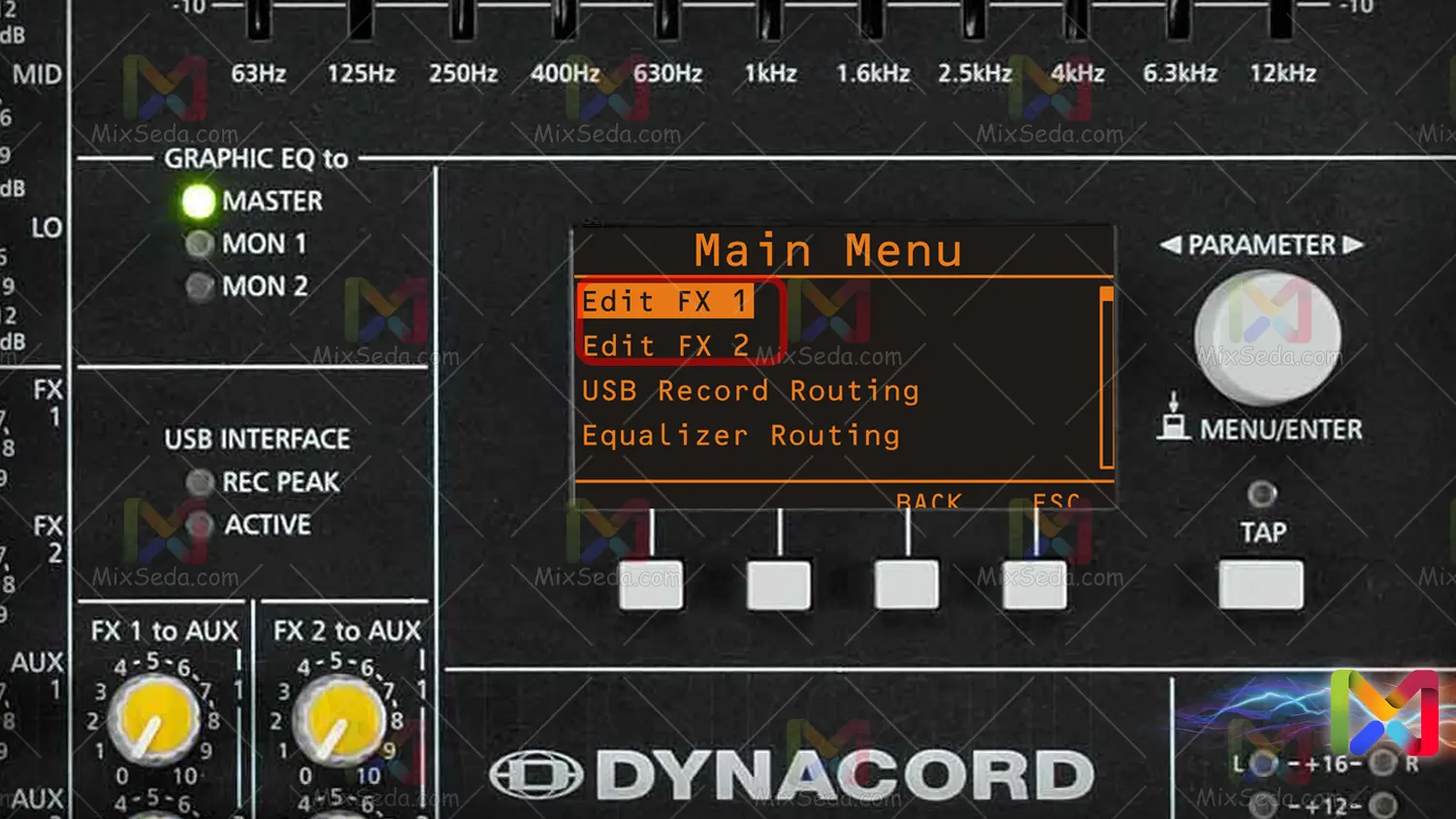
Task: Select MON 2 for Graphic EQ routing
Action: coord(199,286)
